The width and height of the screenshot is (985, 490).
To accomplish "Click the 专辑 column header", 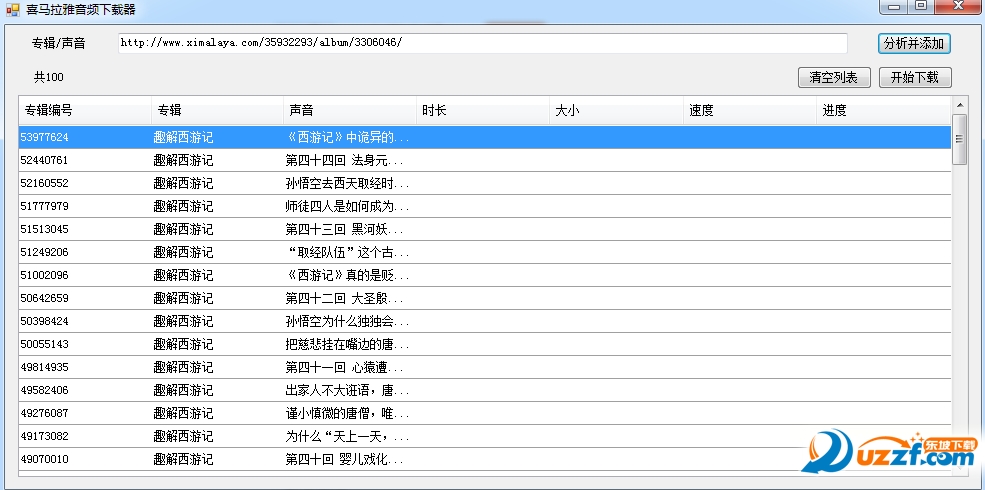I will coord(217,111).
